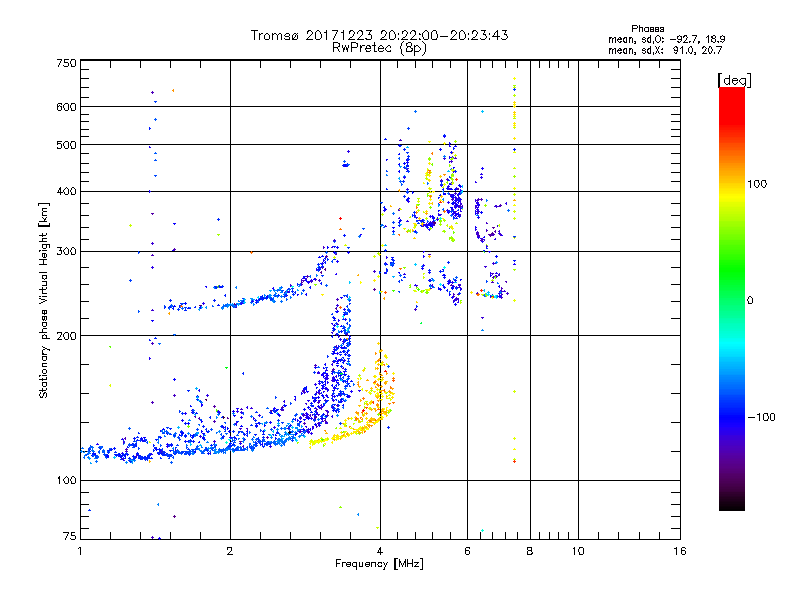Viewport: 800px width, 600px height.
Task: Click the colorbar at the 0 degree green band
Action: click(732, 300)
